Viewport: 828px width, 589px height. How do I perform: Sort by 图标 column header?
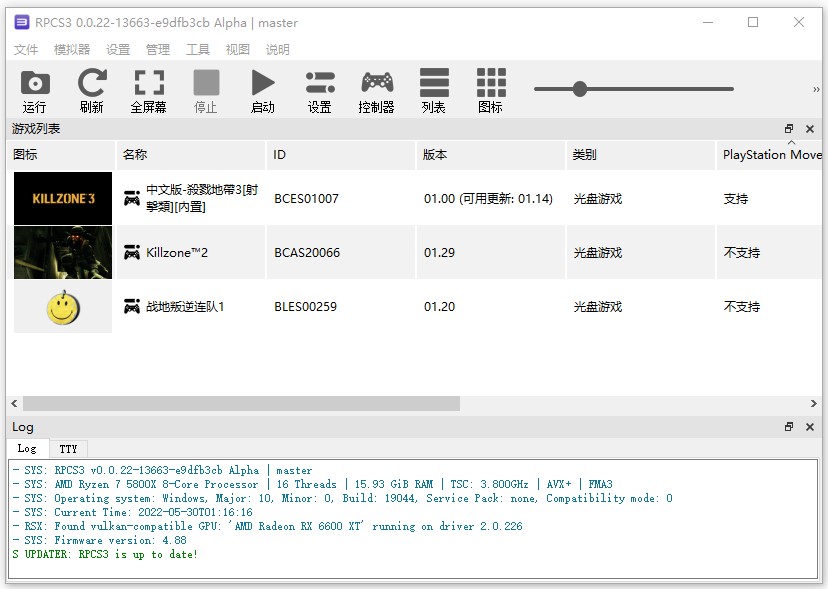coord(61,155)
